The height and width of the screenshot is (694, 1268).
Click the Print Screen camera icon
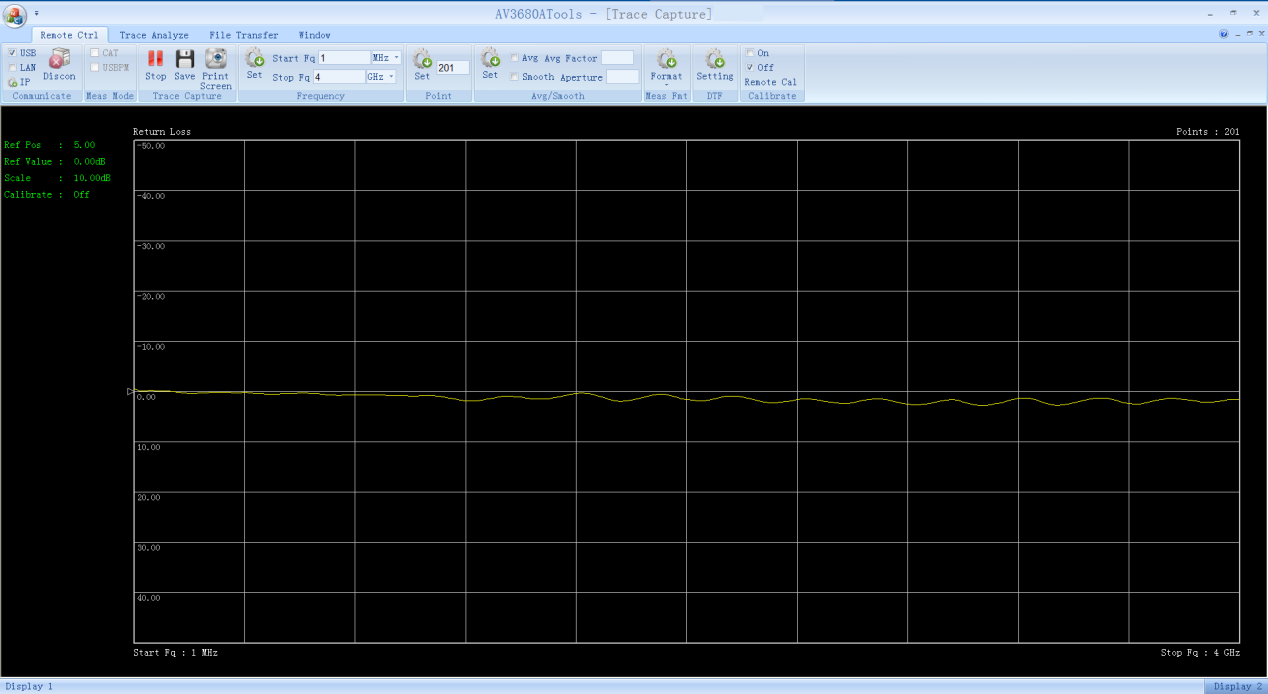coord(216,60)
